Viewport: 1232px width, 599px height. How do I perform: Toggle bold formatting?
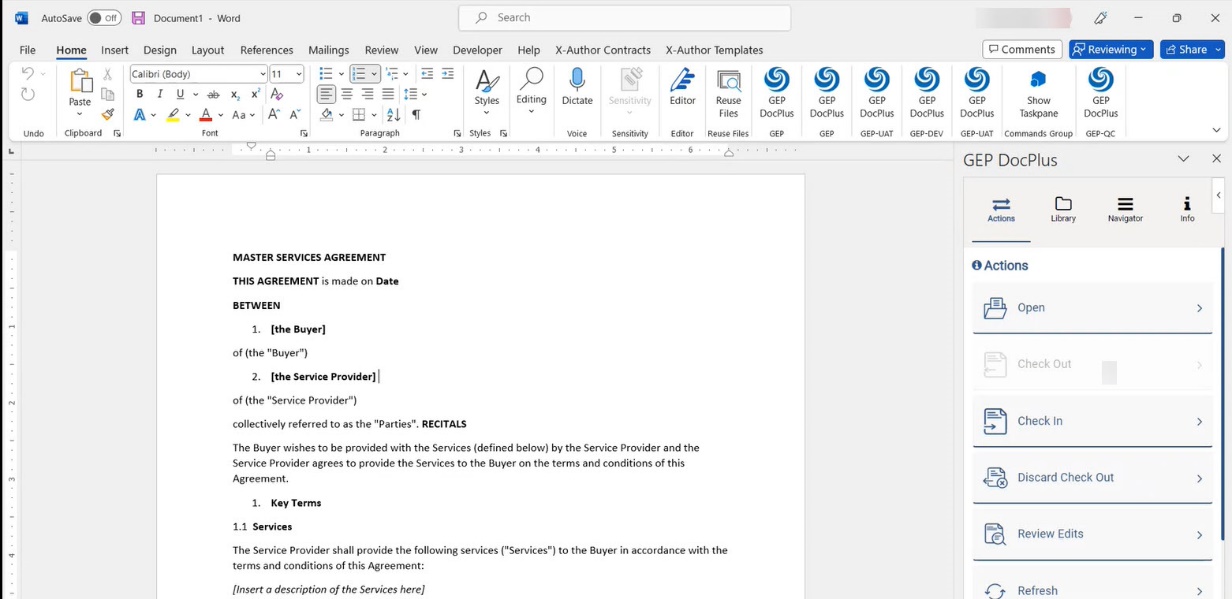click(140, 94)
